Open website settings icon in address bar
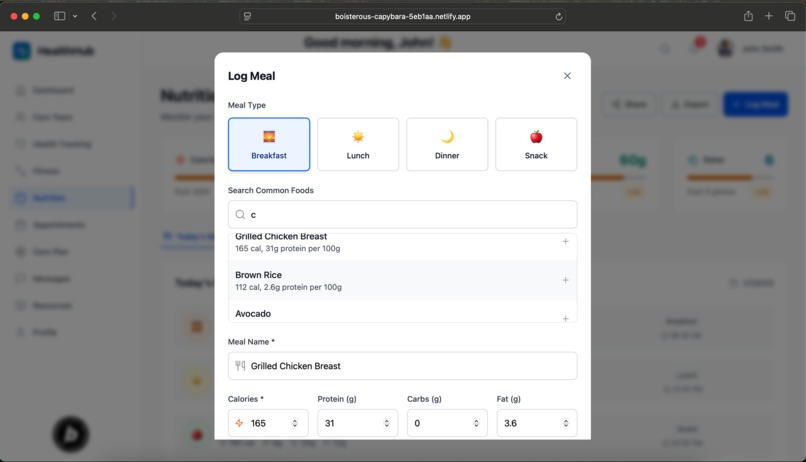 tap(247, 16)
